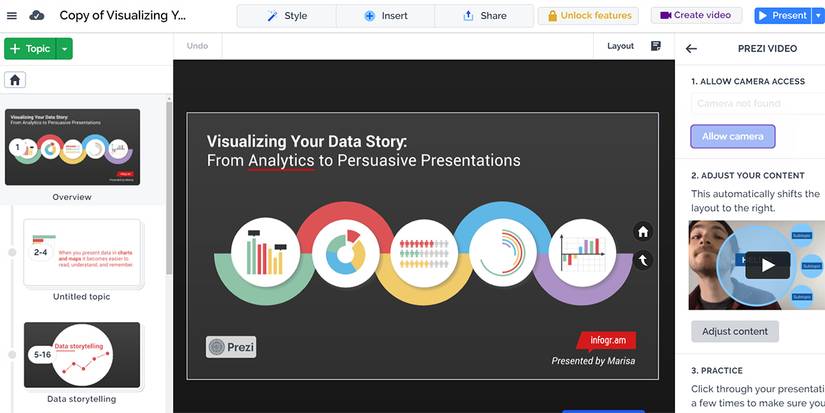The width and height of the screenshot is (825, 413).
Task: Click the back arrow below the canvas home button
Action: [643, 260]
